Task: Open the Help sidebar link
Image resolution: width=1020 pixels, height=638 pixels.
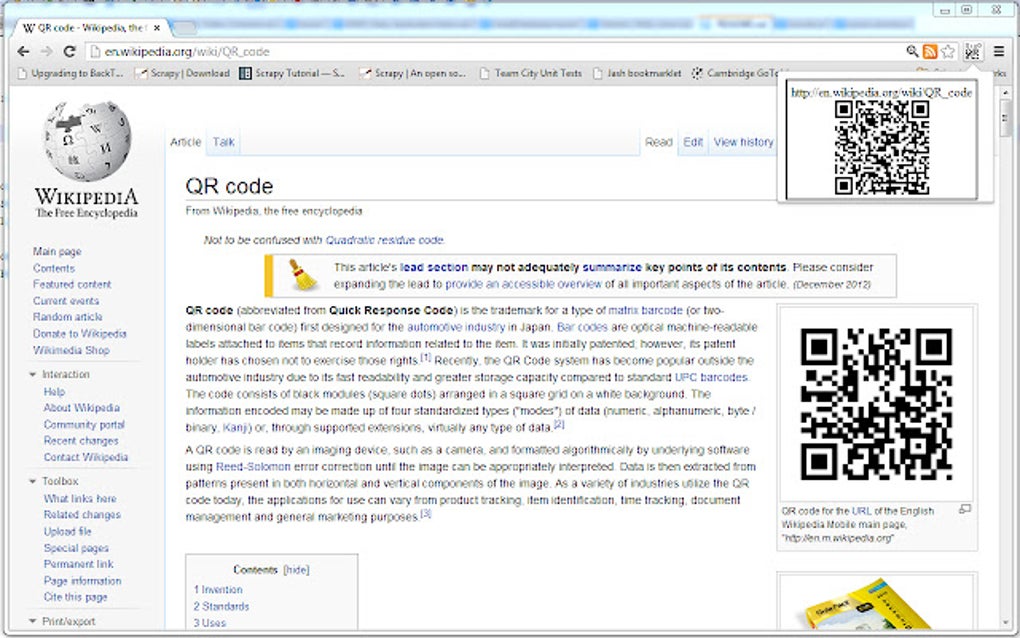Action: click(54, 392)
